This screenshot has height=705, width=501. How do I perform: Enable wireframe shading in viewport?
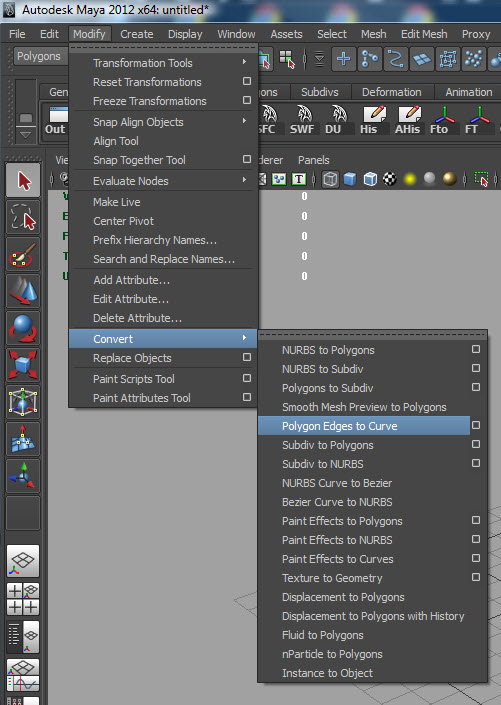(330, 179)
